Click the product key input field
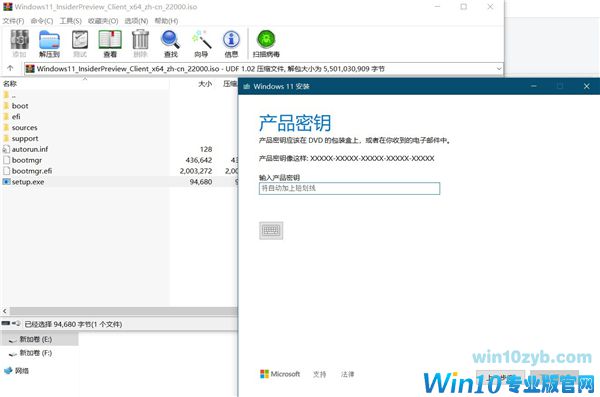600x397 pixels. point(349,188)
